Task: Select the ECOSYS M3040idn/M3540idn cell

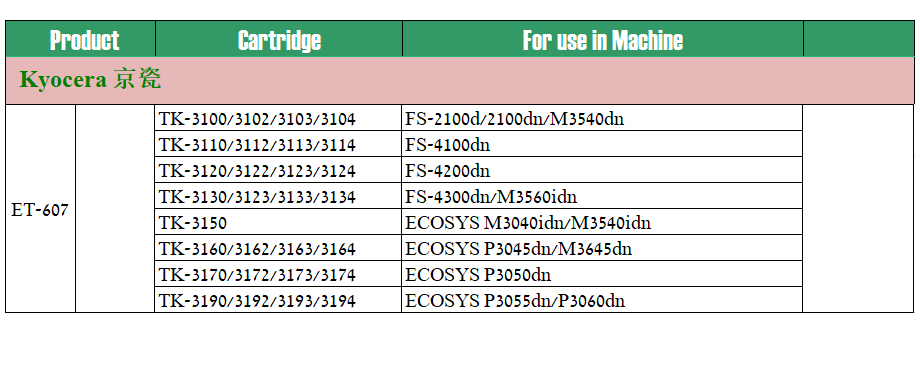Action: pos(602,222)
